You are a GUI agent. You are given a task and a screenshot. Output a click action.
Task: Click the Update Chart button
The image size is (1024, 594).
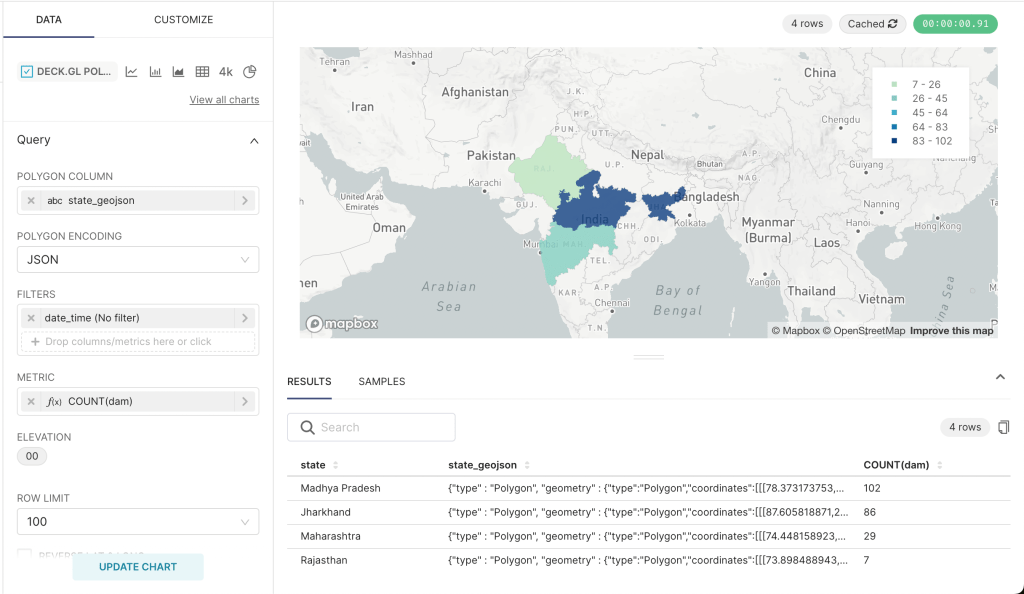click(x=138, y=567)
